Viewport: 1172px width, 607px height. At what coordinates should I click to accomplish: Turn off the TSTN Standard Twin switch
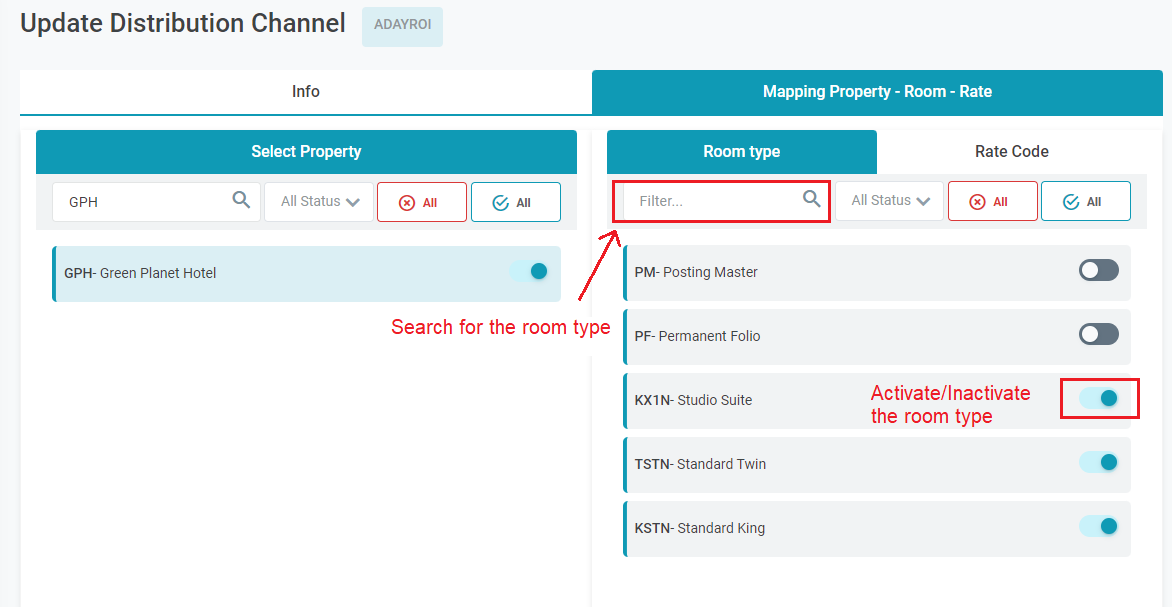coord(1098,462)
